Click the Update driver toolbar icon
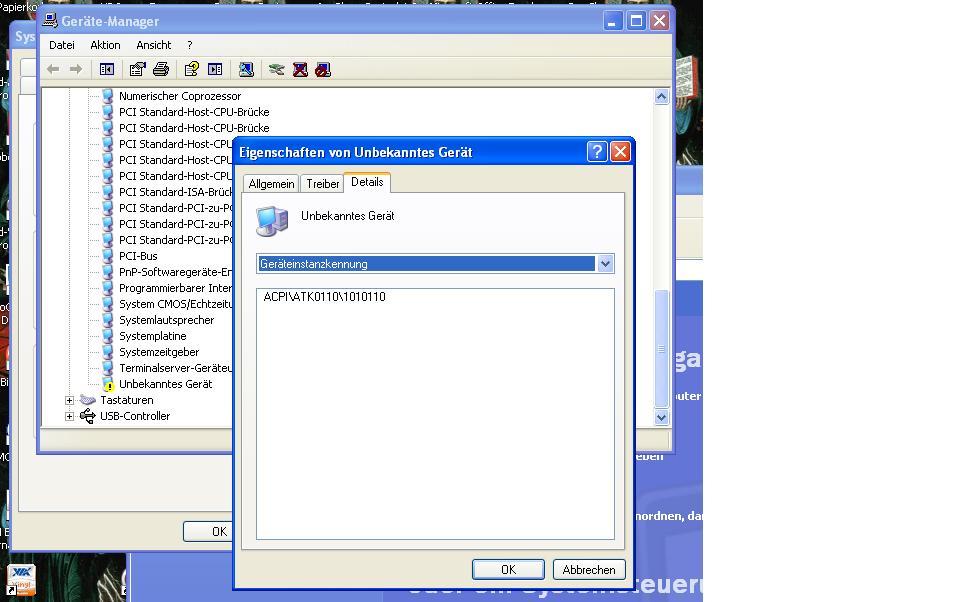This screenshot has width=963, height=602. 276,69
